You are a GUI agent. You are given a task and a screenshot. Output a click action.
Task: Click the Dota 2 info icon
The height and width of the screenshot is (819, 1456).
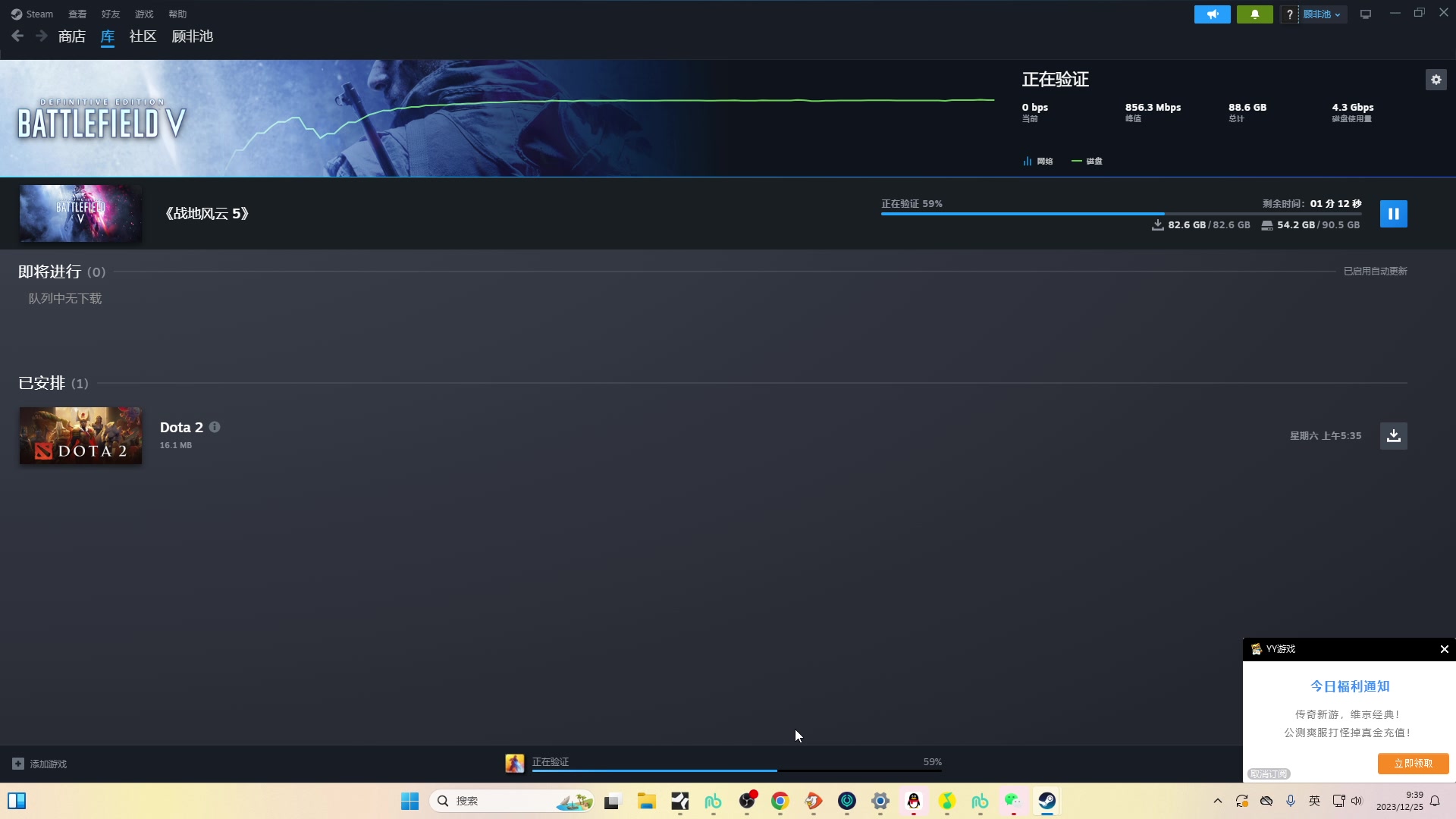coord(215,427)
